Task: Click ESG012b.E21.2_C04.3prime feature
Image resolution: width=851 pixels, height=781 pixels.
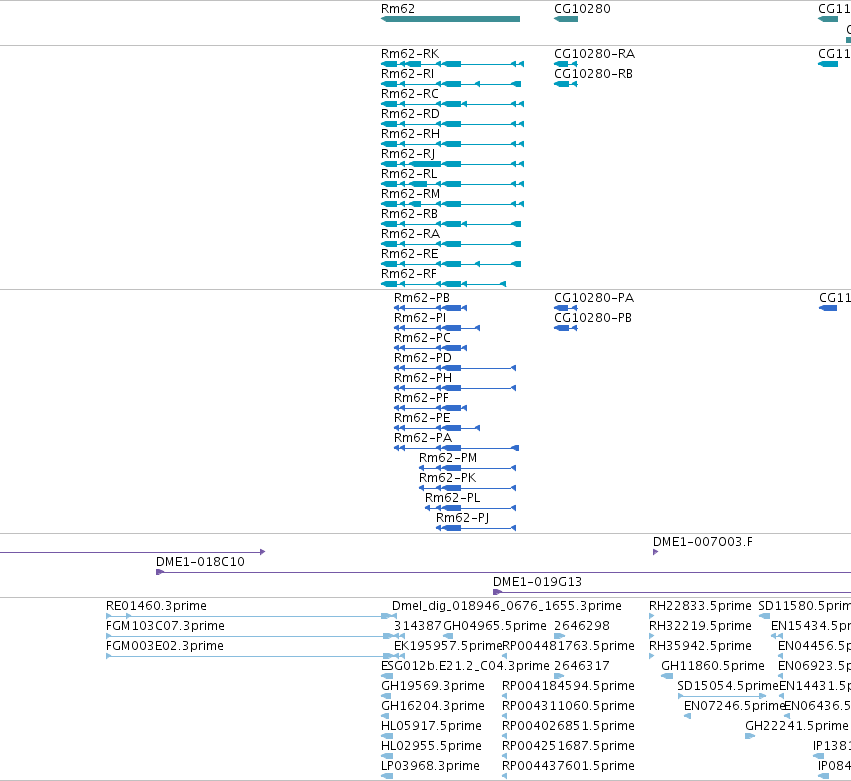Action: [387, 676]
